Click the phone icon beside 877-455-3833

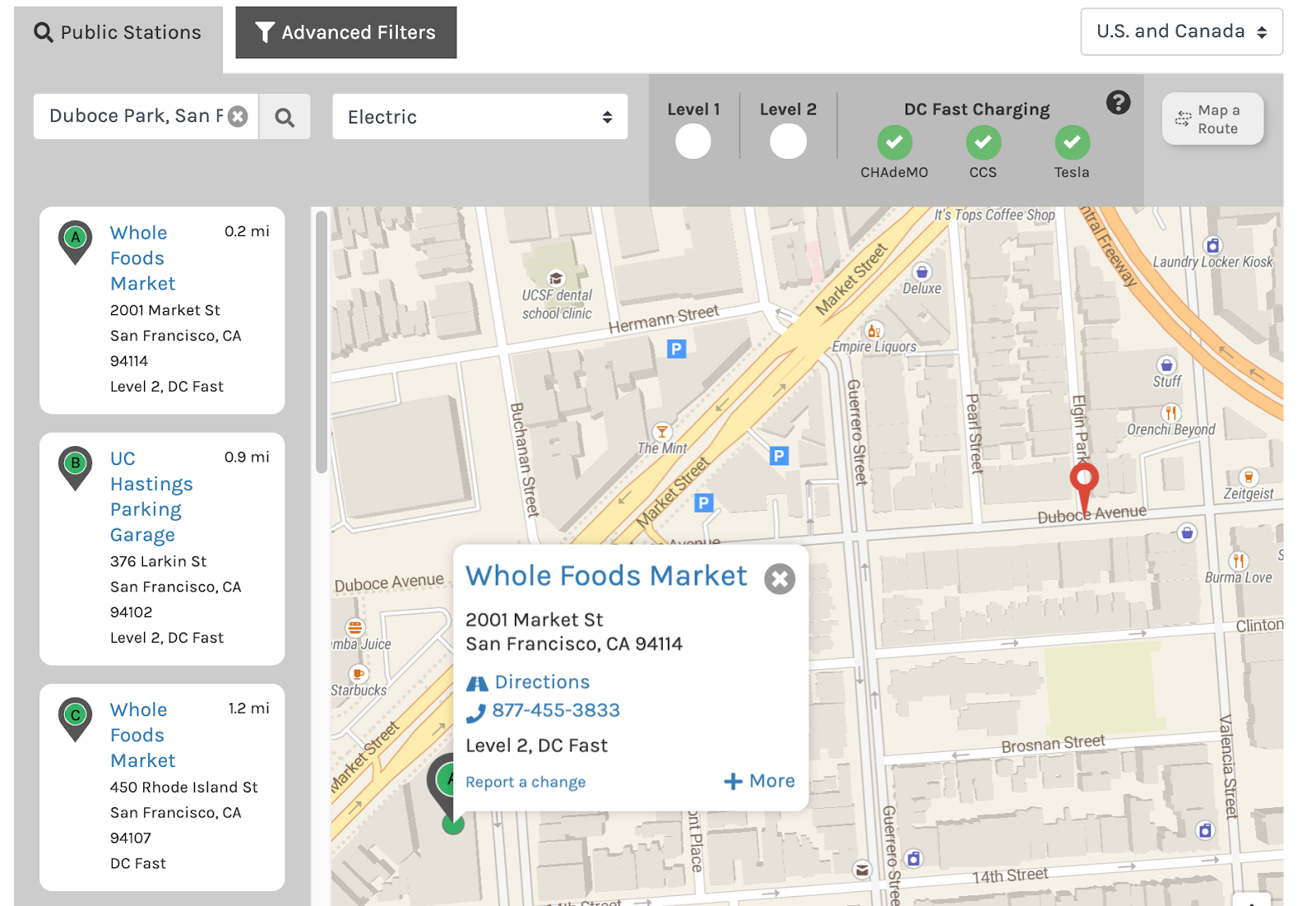coord(475,713)
